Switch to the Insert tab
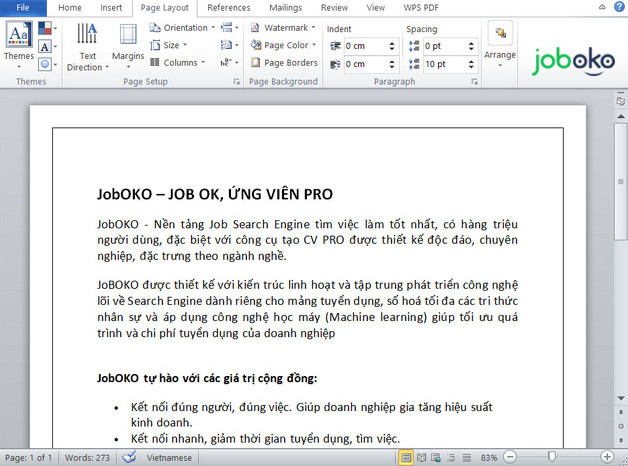 [x=111, y=8]
